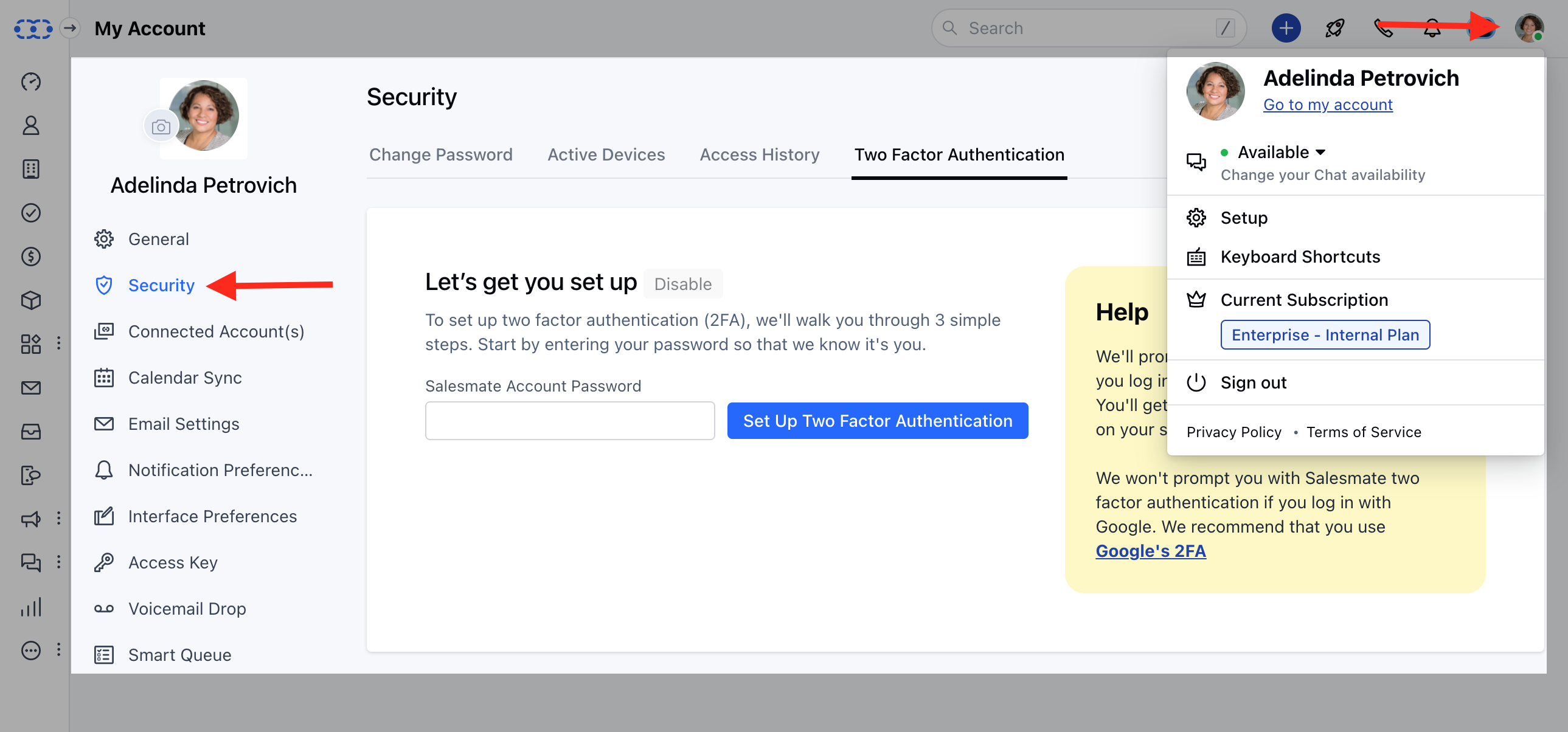Click the blue plus quick-add icon

coord(1286,28)
